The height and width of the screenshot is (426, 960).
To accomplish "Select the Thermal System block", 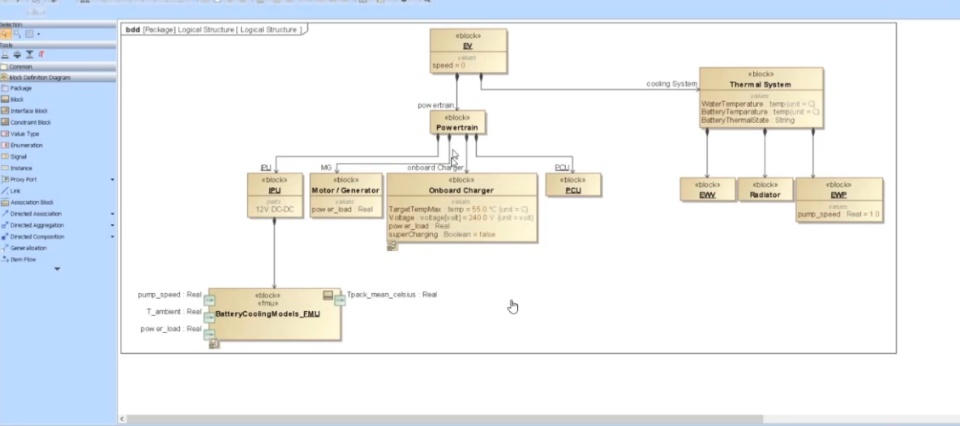I will pyautogui.click(x=760, y=97).
